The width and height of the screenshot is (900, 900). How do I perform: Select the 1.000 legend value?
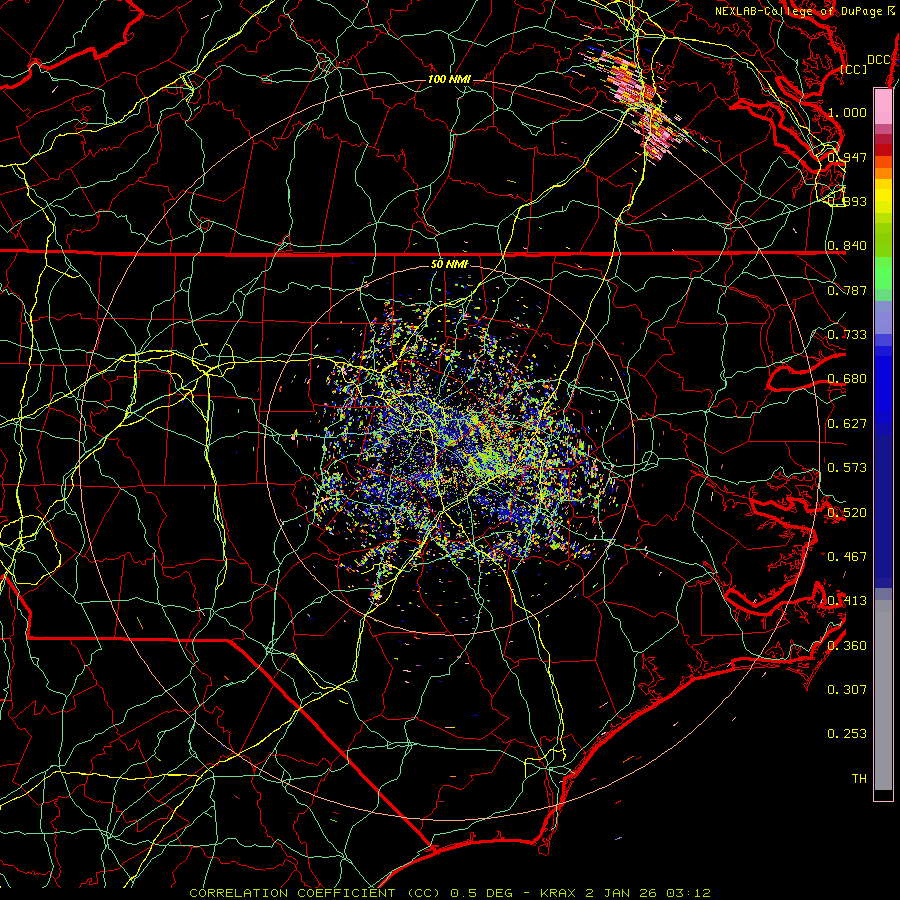pos(847,112)
